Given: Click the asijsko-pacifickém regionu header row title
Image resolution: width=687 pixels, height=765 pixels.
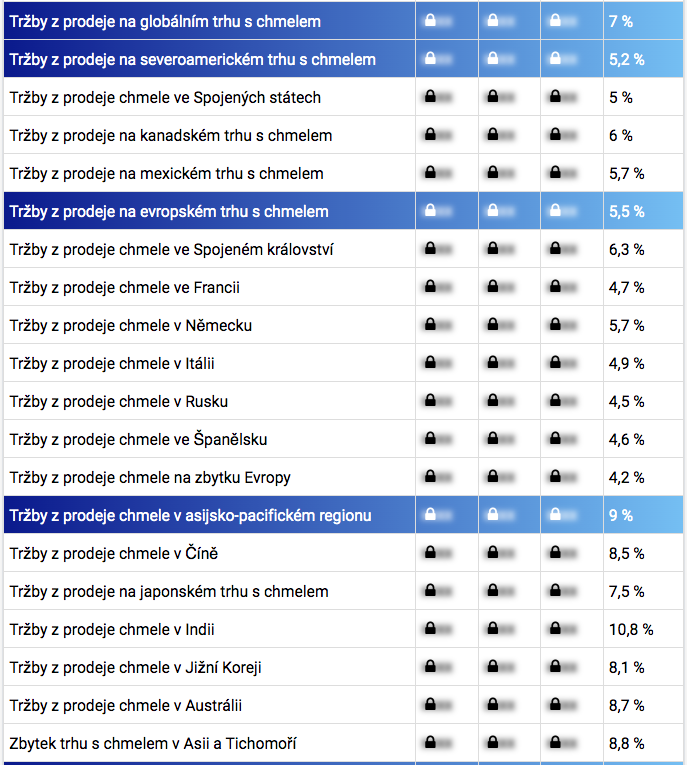Looking at the screenshot, I should tap(190, 515).
